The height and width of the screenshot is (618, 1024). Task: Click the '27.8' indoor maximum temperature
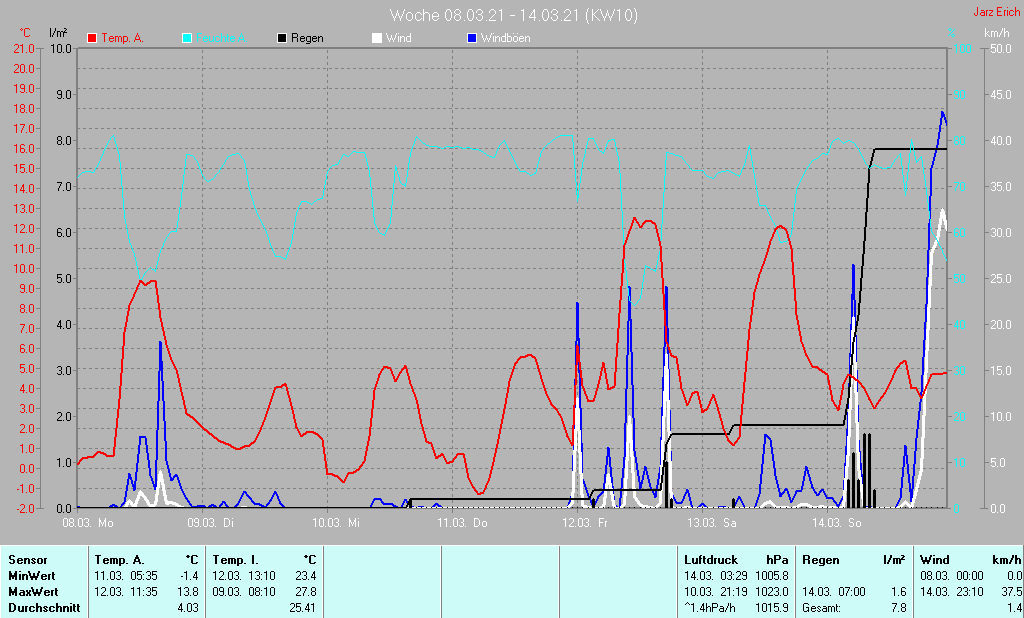[x=306, y=592]
